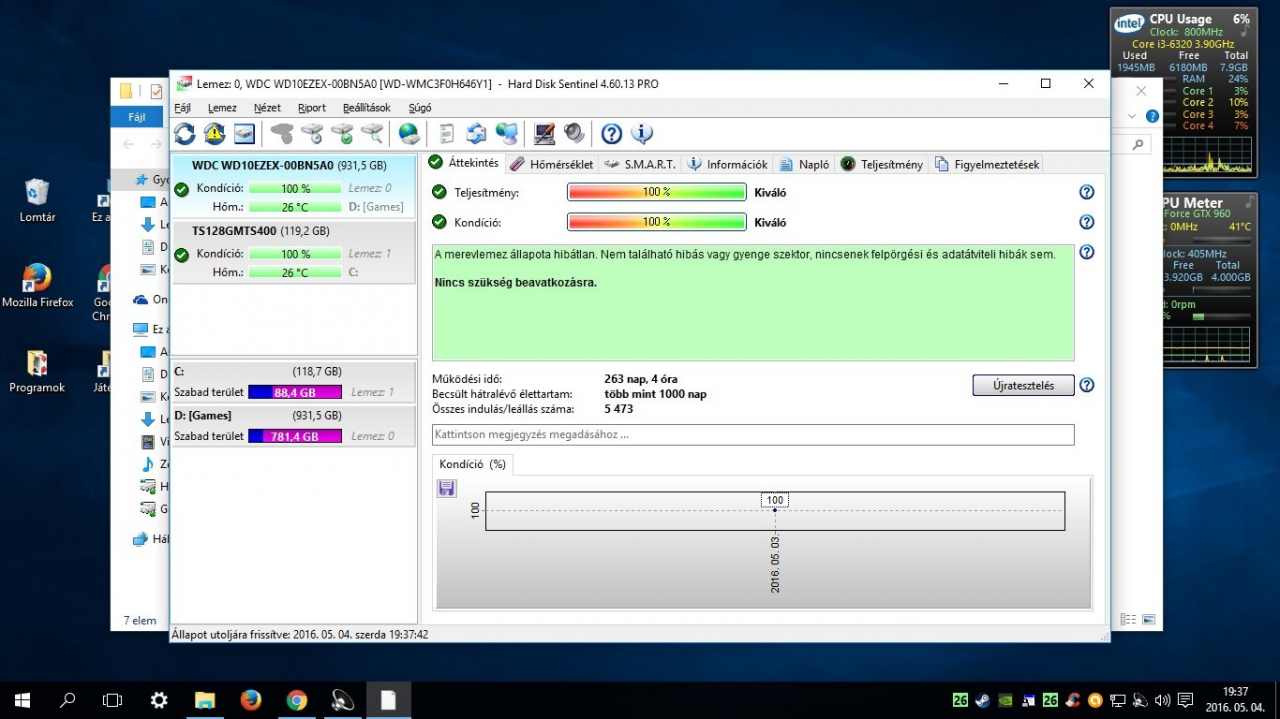The width and height of the screenshot is (1280, 719).
Task: Click the search magnifier in Explorer window
Action: (1139, 145)
